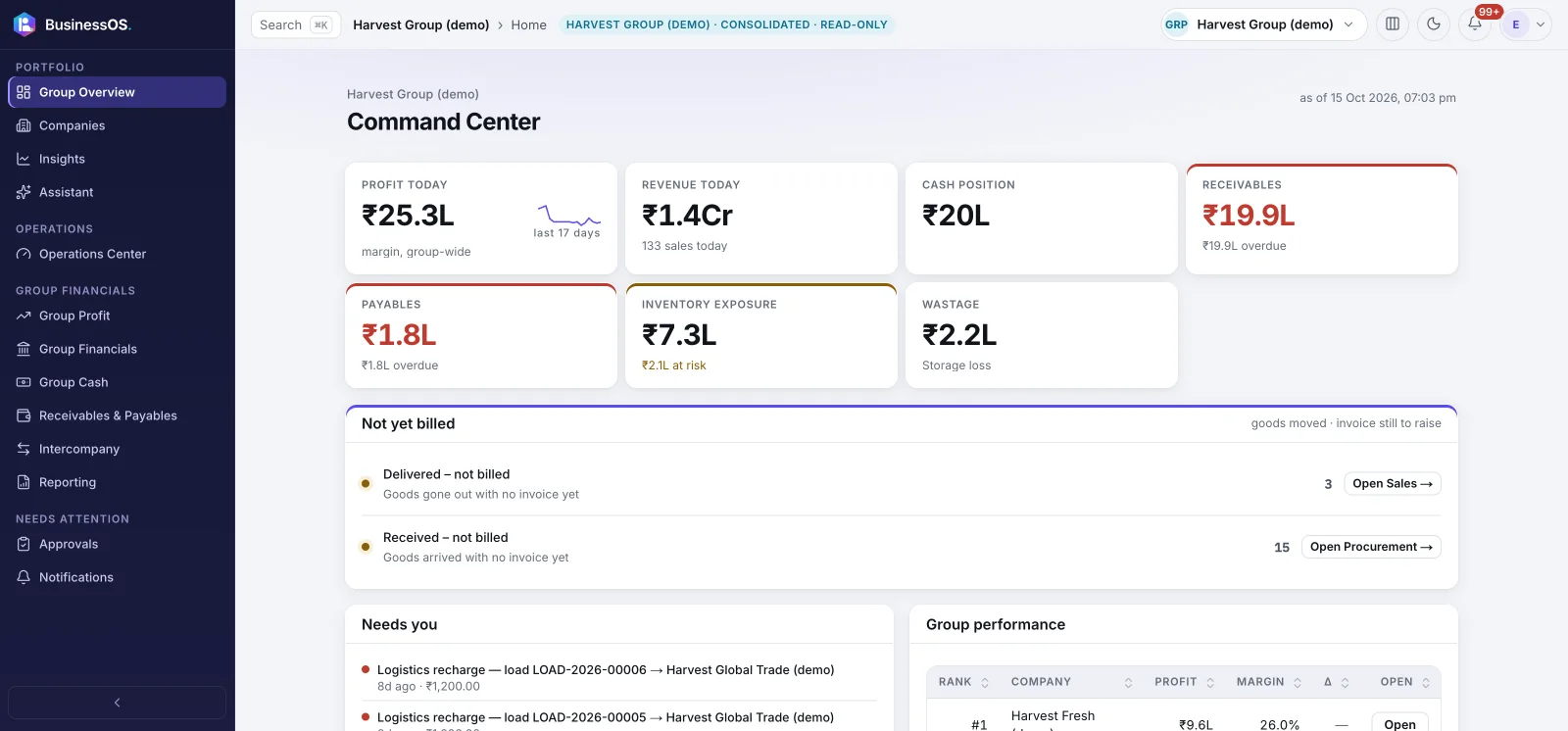Open the Inventory Exposure card
Image resolution: width=1568 pixels, height=731 pixels.
(761, 335)
